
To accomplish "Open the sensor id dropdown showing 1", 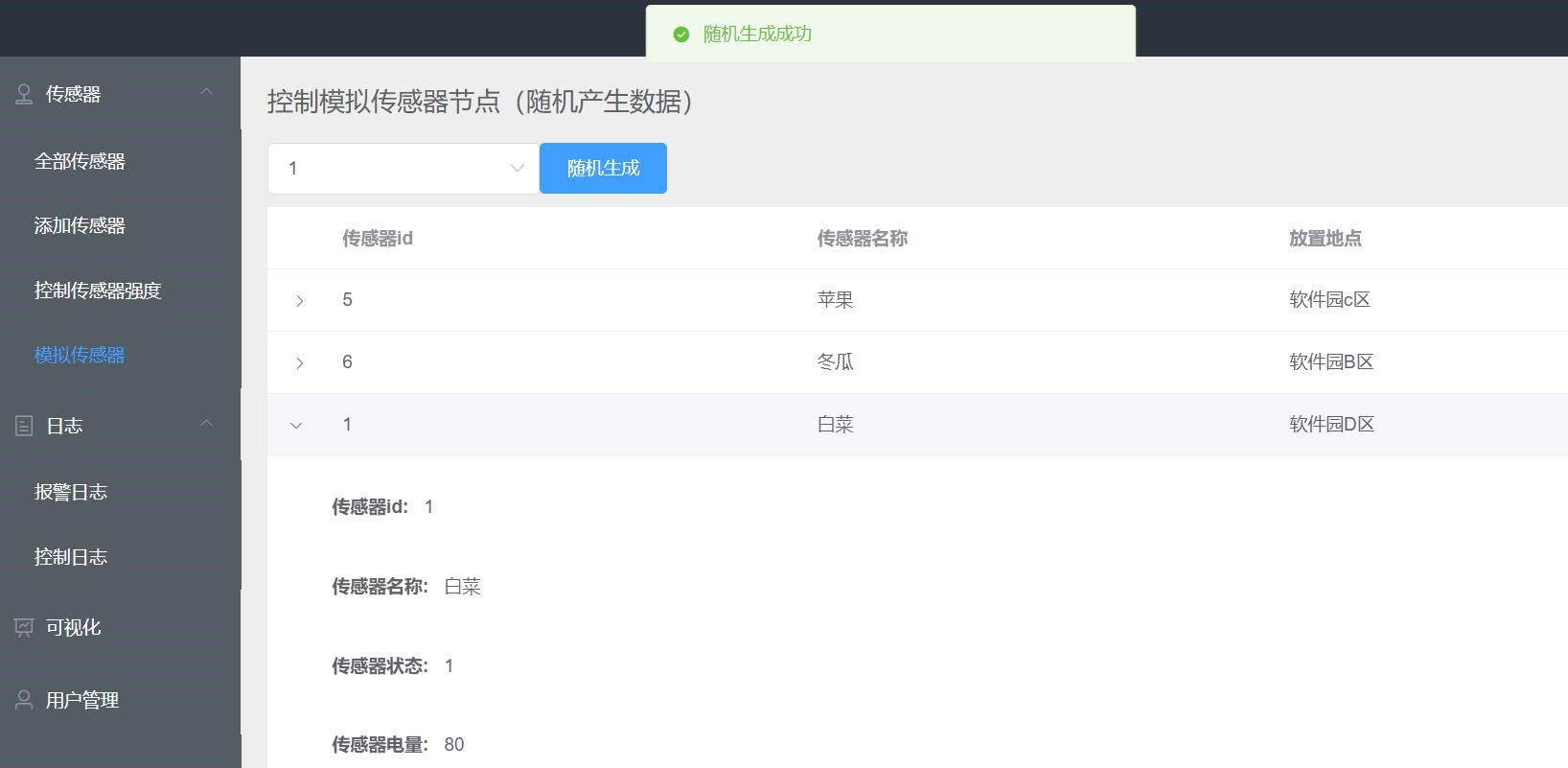I will 404,169.
